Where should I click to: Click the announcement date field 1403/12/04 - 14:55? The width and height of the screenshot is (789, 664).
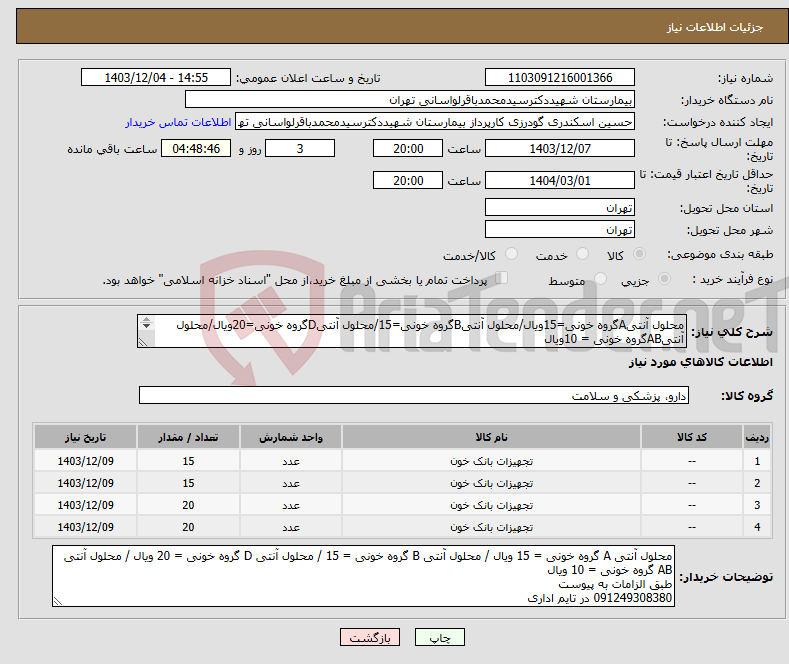(155, 77)
